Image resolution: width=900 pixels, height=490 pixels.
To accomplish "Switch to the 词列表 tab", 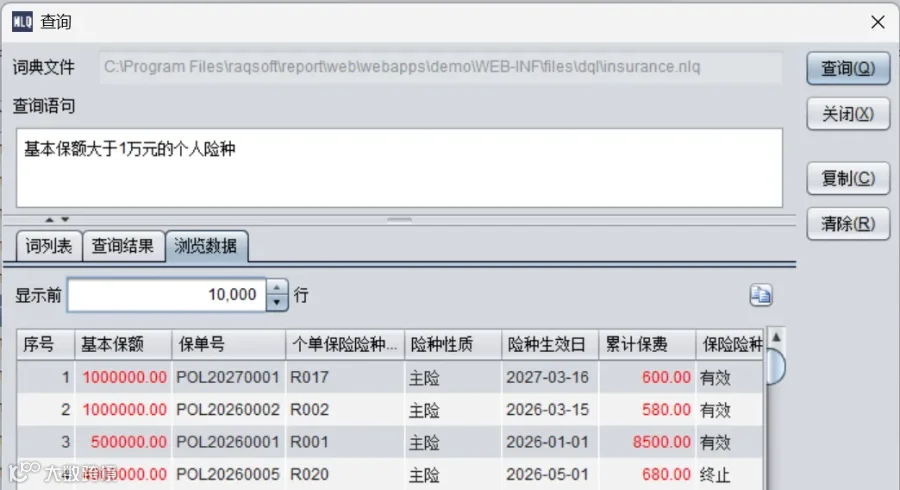I will click(x=49, y=246).
